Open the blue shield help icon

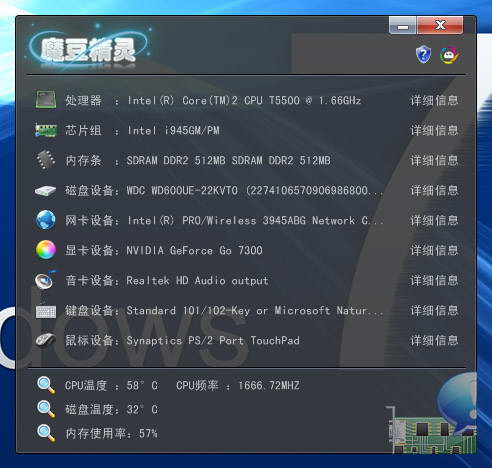[423, 55]
